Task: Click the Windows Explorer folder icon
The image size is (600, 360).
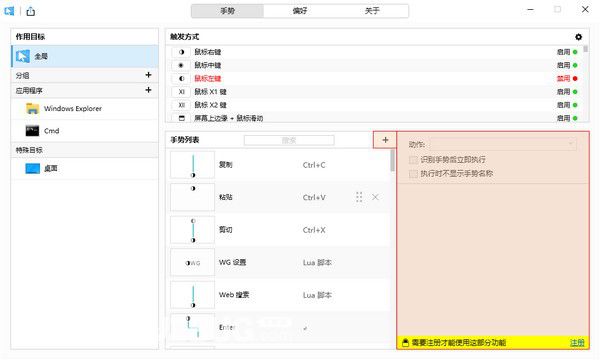Action: click(33, 109)
